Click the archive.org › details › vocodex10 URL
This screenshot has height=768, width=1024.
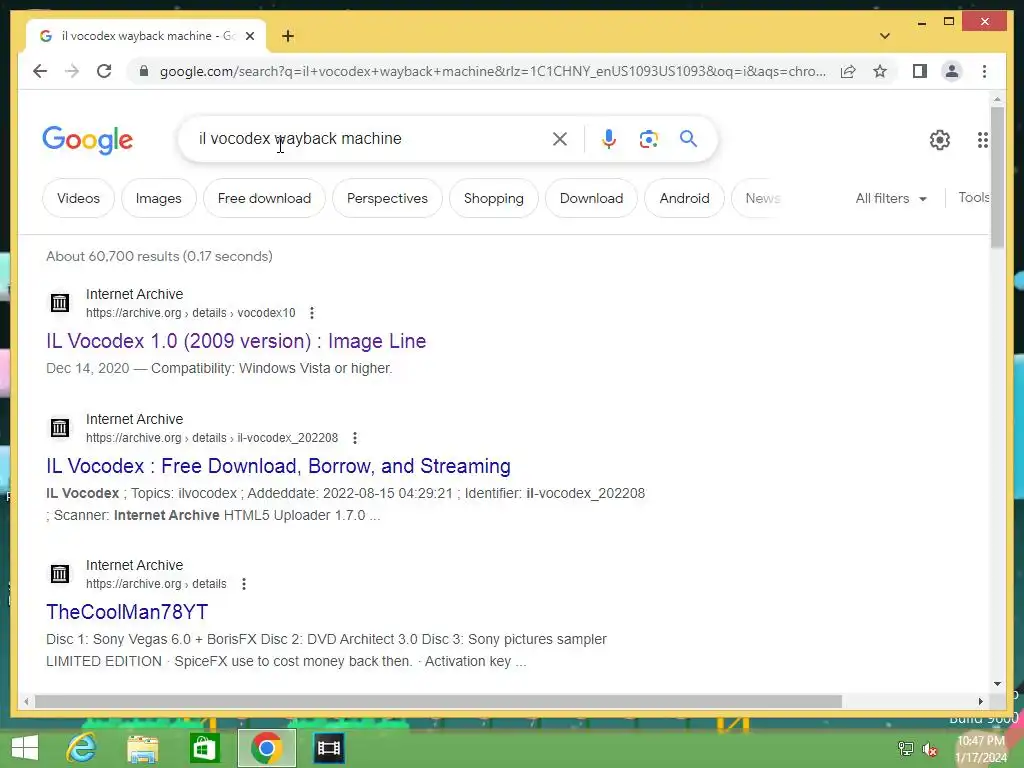(191, 313)
